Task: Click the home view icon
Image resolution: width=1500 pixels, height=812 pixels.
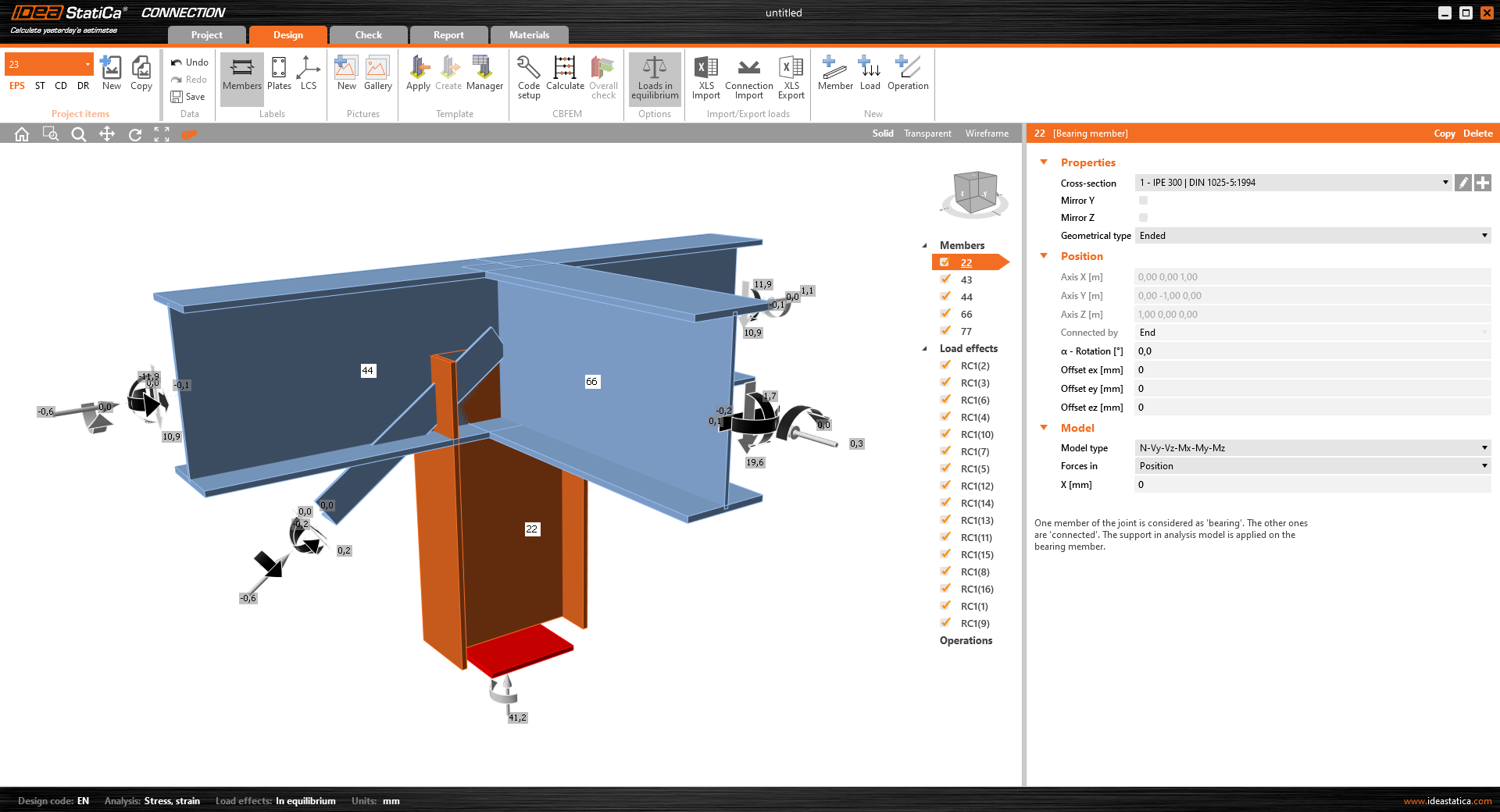Action: 22,134
